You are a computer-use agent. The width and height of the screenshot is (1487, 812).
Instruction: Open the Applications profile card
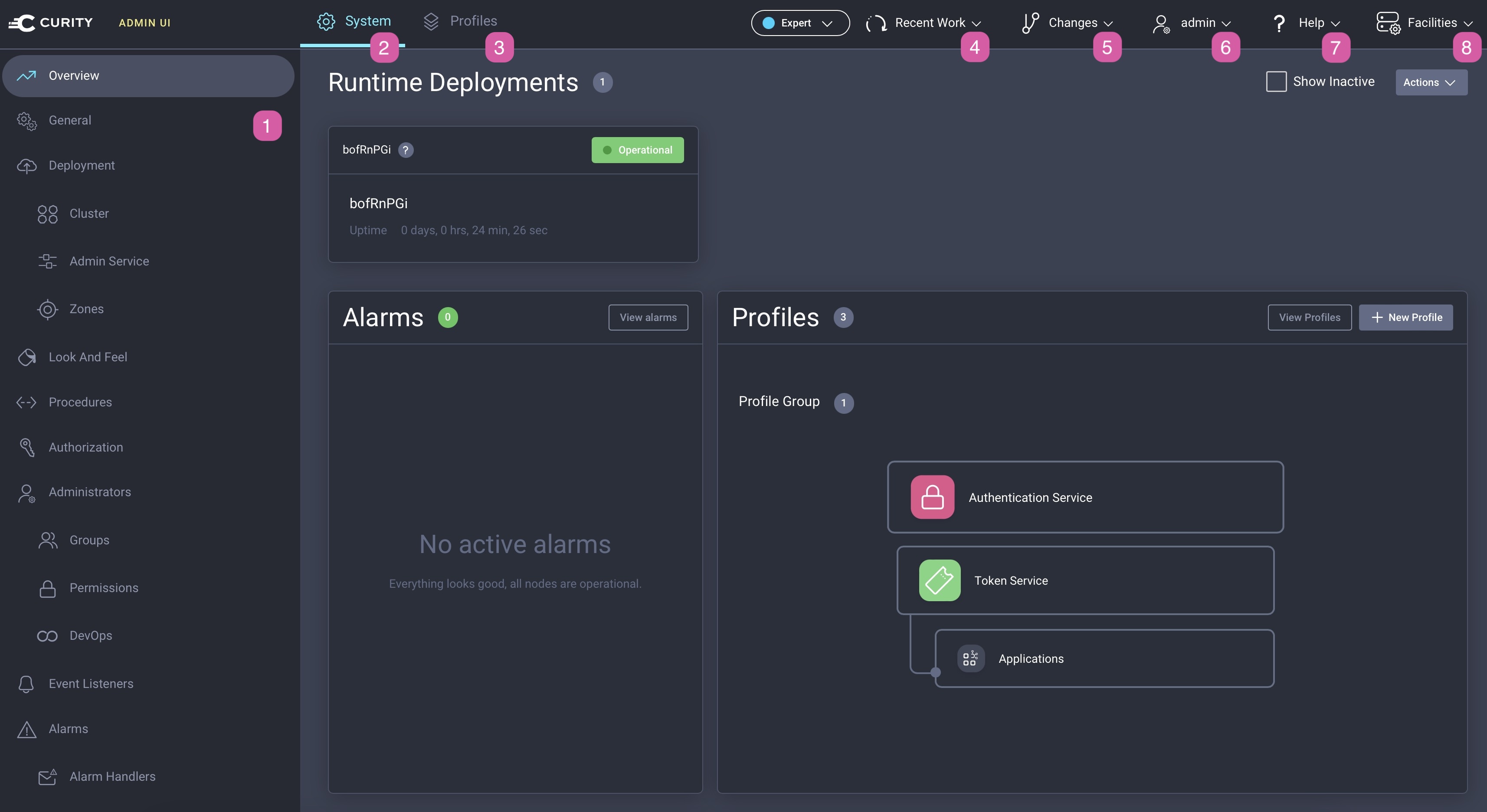pos(1104,658)
